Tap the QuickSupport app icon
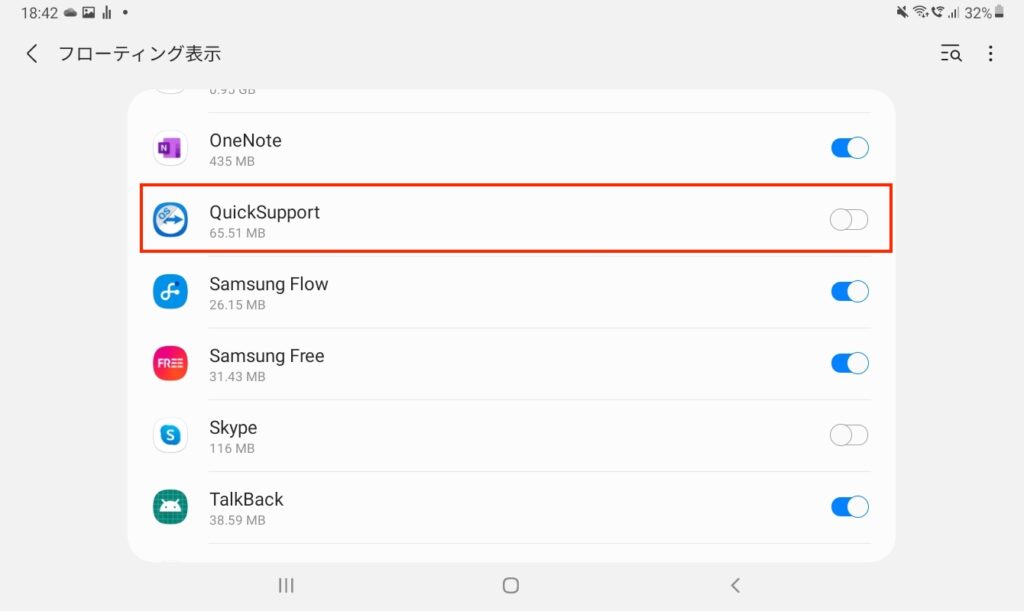The width and height of the screenshot is (1024, 611). pyautogui.click(x=170, y=220)
